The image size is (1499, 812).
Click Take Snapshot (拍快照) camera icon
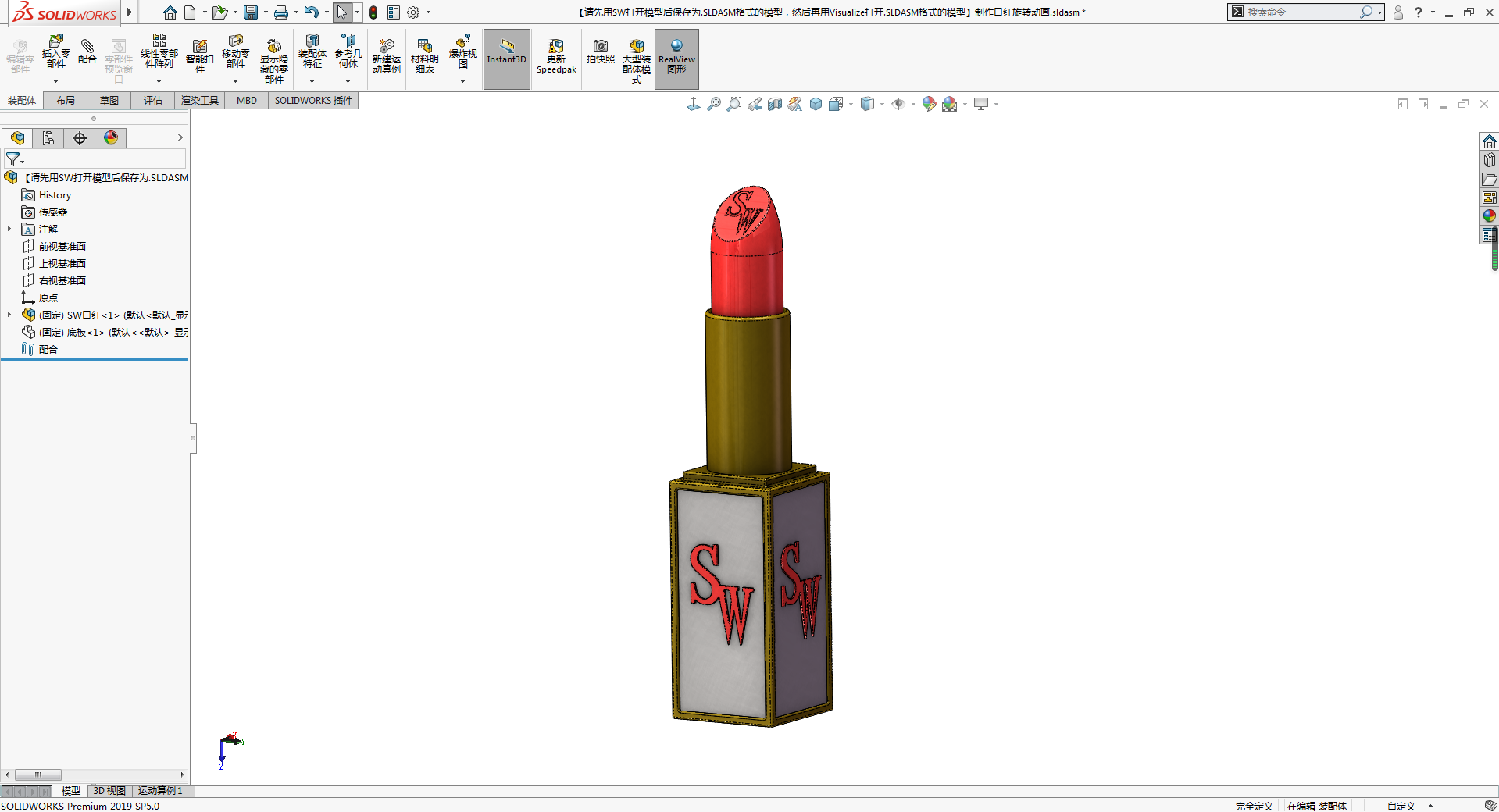[600, 52]
